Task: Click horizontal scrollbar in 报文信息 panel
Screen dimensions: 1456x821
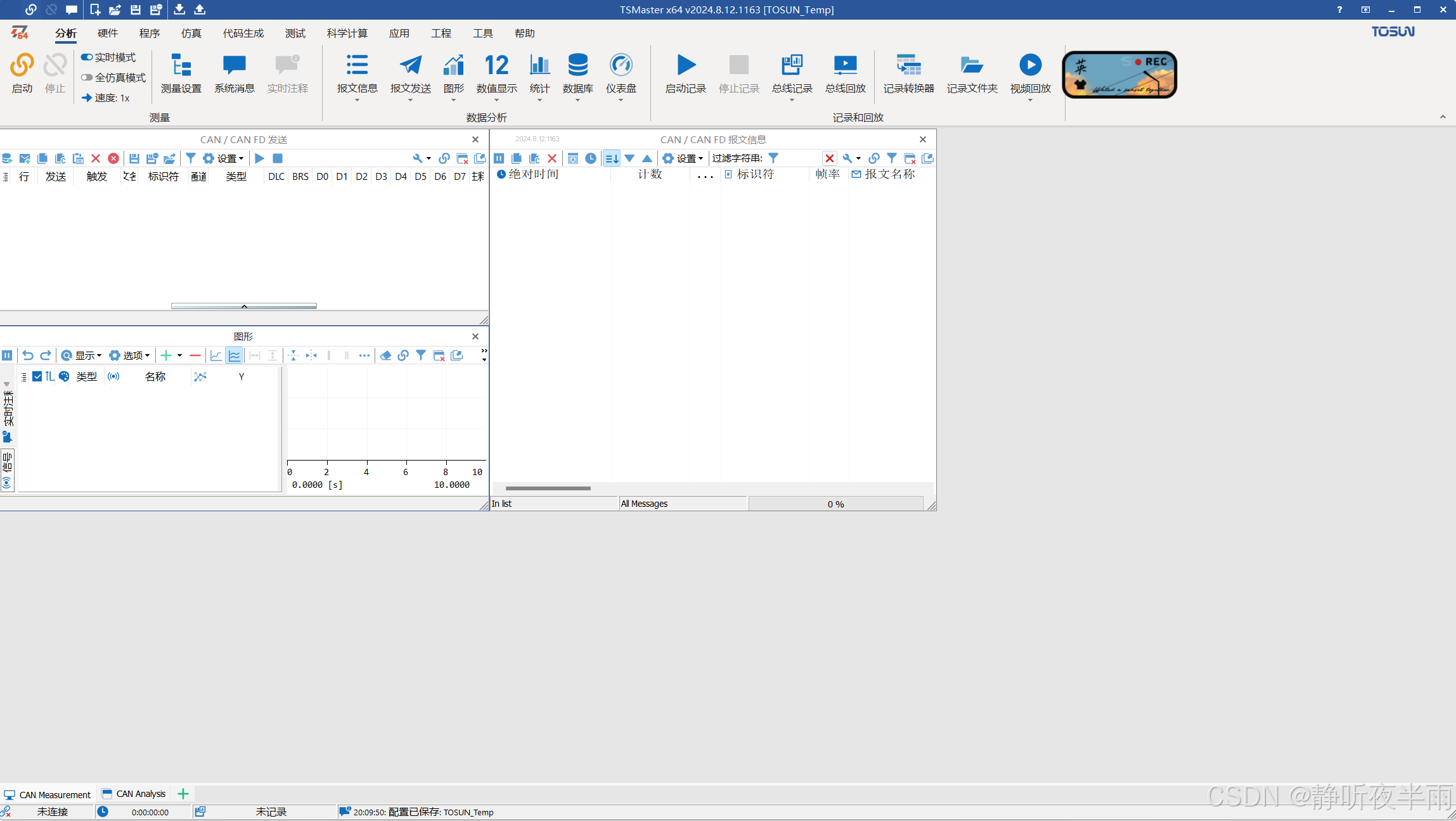Action: tap(548, 488)
